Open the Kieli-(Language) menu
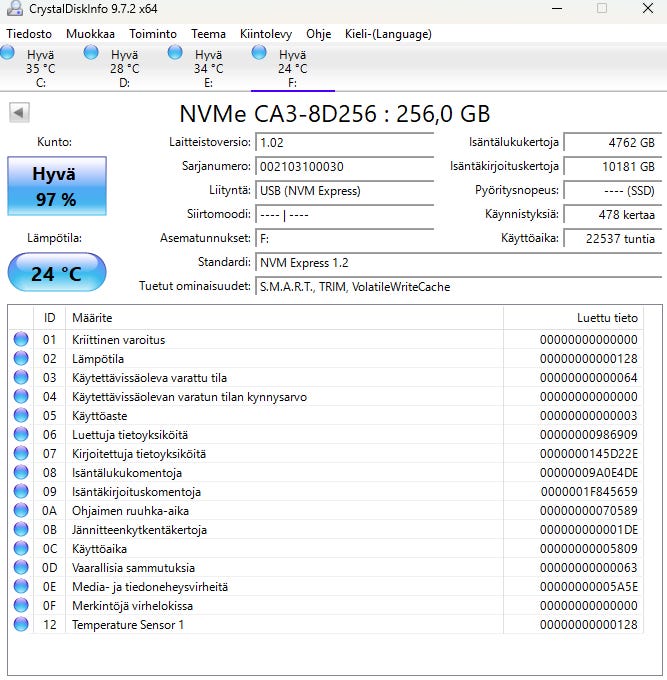The image size is (667, 680). [x=388, y=34]
